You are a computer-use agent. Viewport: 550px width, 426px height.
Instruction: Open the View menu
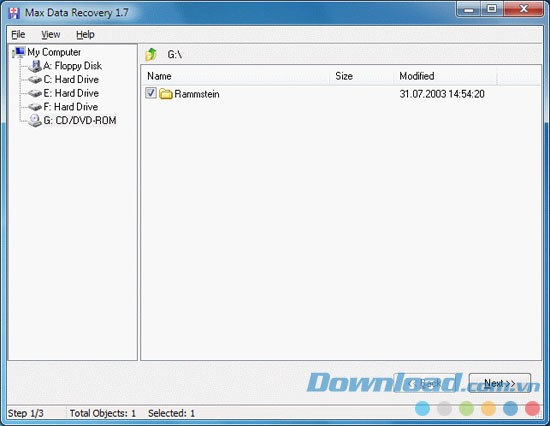pos(51,35)
